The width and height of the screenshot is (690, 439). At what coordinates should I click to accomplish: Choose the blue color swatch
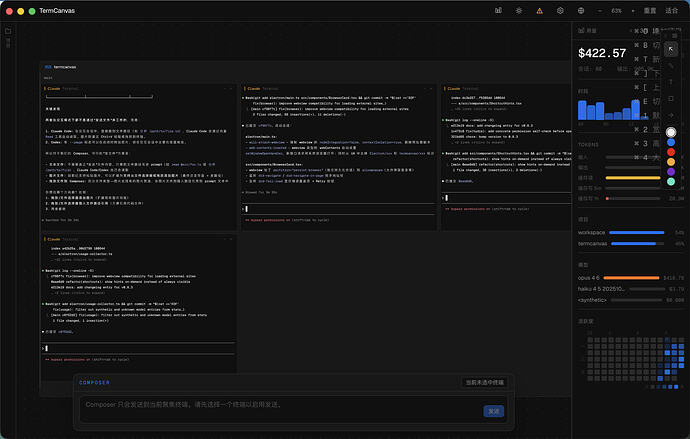[x=671, y=142]
